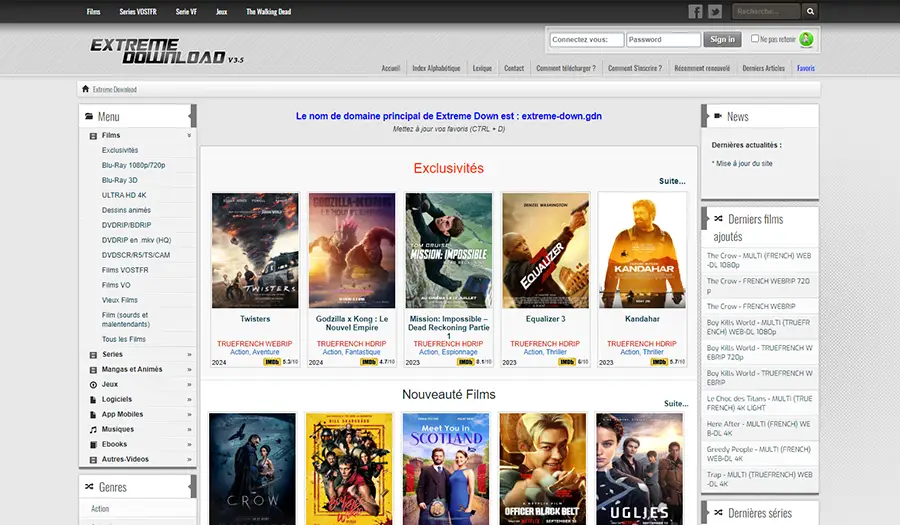Screen dimensions: 900x525
Task: Open the Favoris link
Action: [806, 68]
